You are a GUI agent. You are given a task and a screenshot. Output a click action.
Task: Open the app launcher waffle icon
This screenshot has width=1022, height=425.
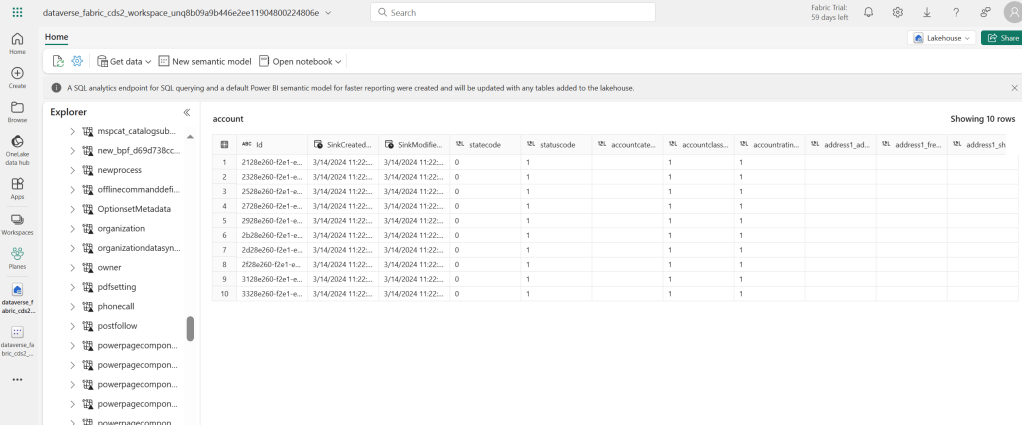pos(17,12)
